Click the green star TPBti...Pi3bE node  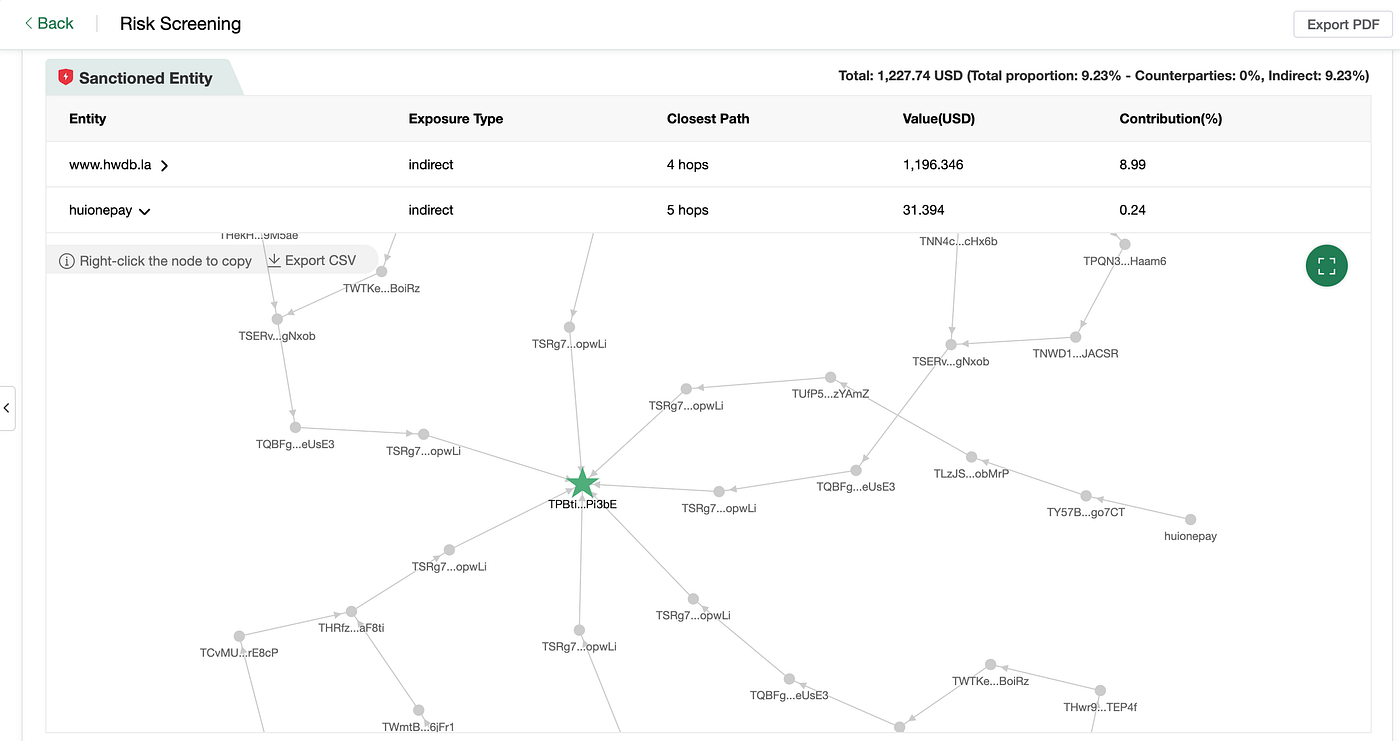click(x=582, y=484)
